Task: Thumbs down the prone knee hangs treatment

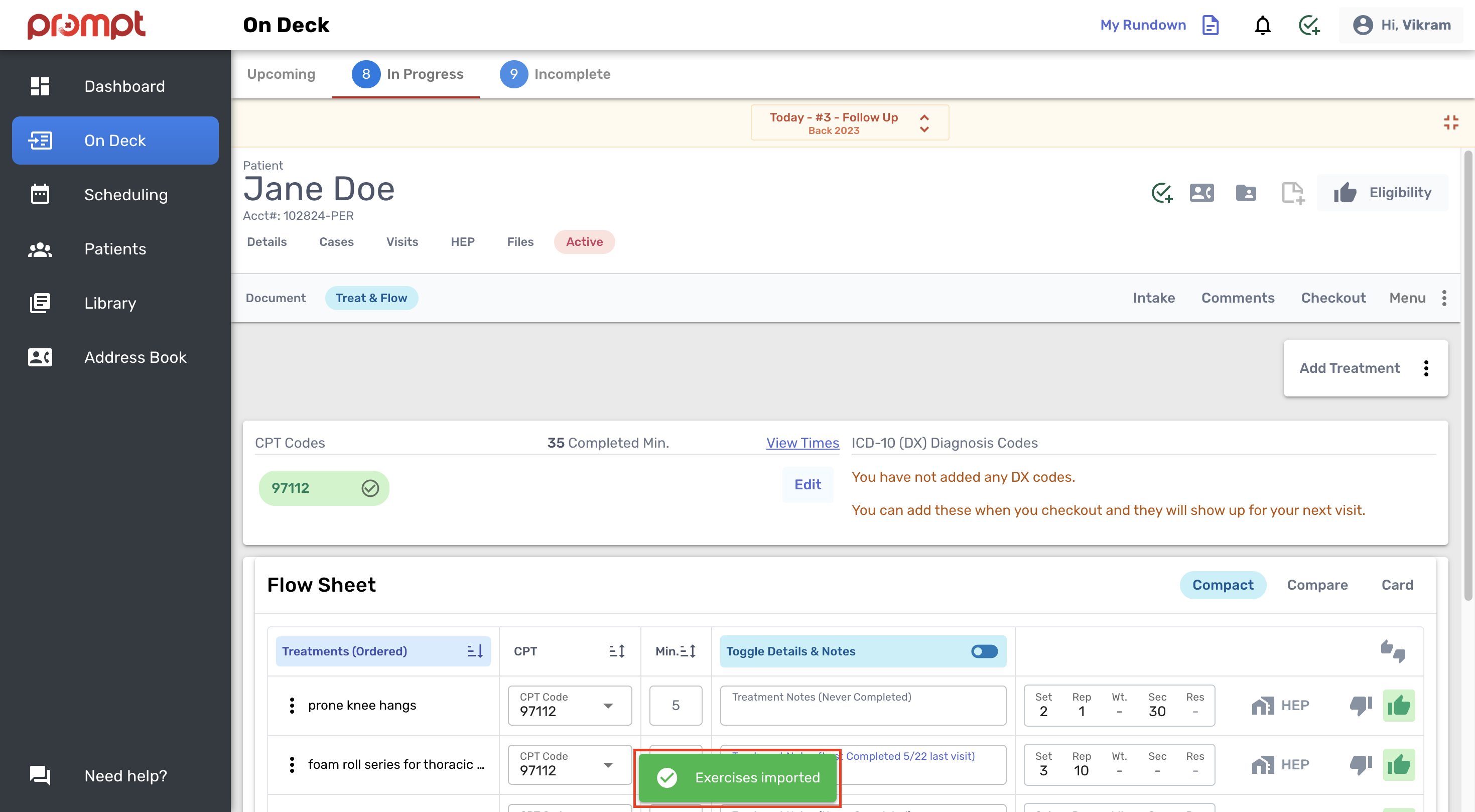Action: [x=1361, y=706]
